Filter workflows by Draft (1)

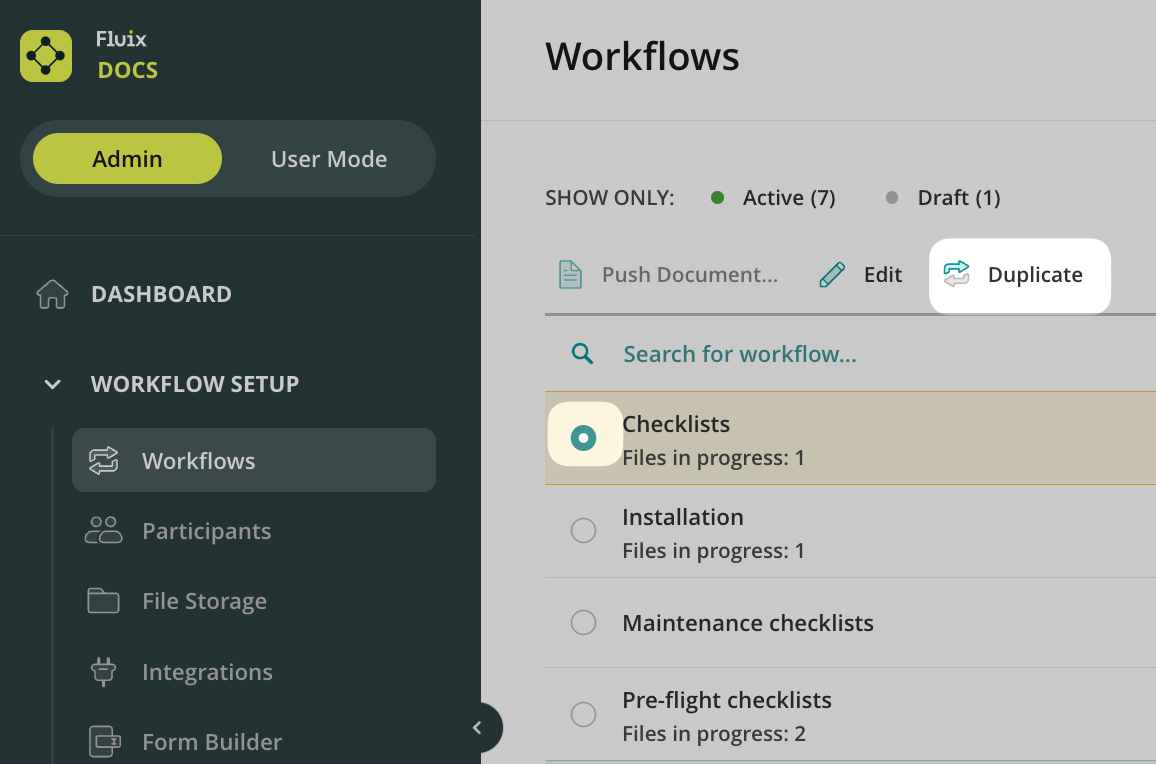pos(944,198)
